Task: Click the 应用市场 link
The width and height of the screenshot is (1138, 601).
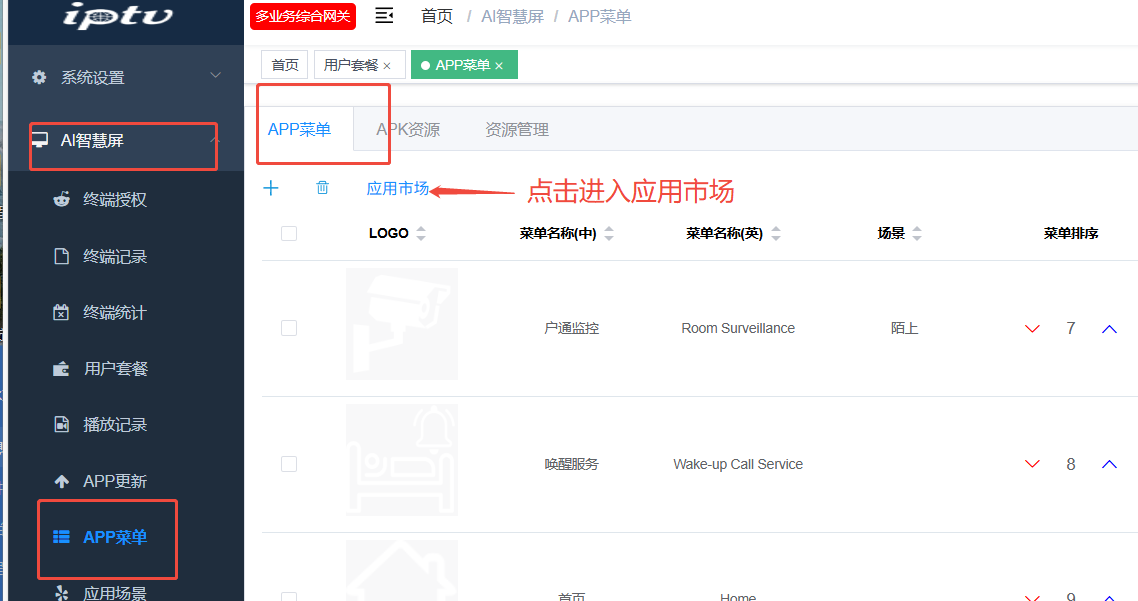Action: pos(397,188)
